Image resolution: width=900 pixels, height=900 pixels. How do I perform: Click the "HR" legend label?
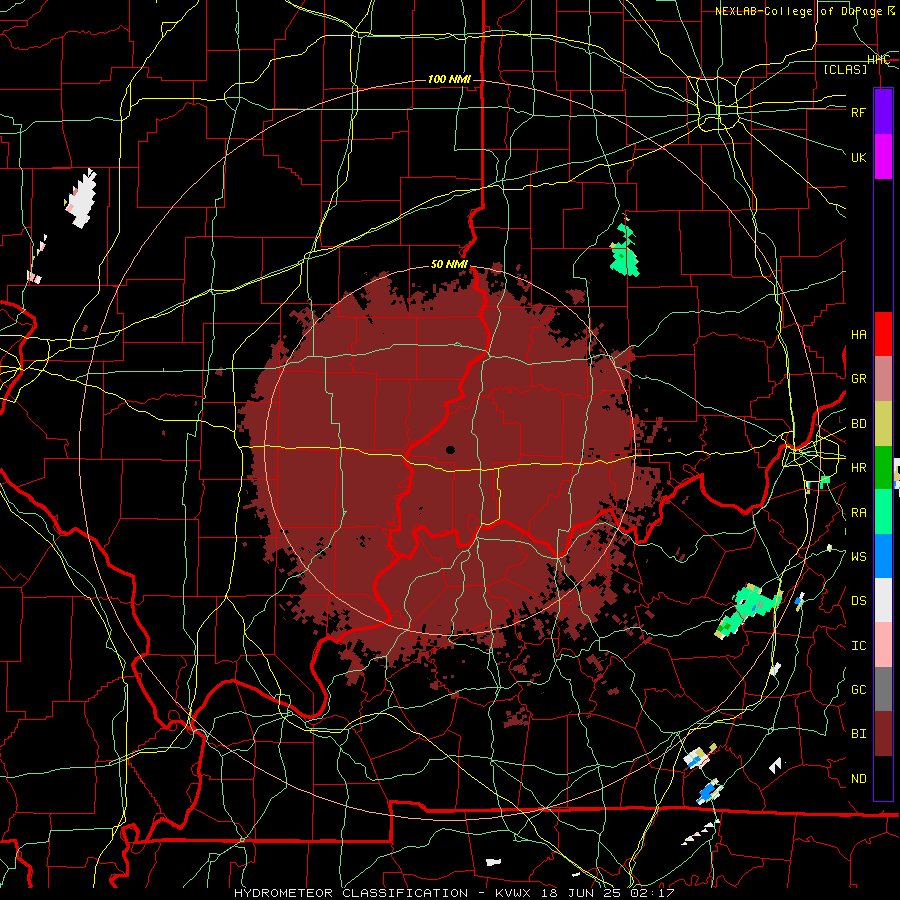[x=858, y=468]
